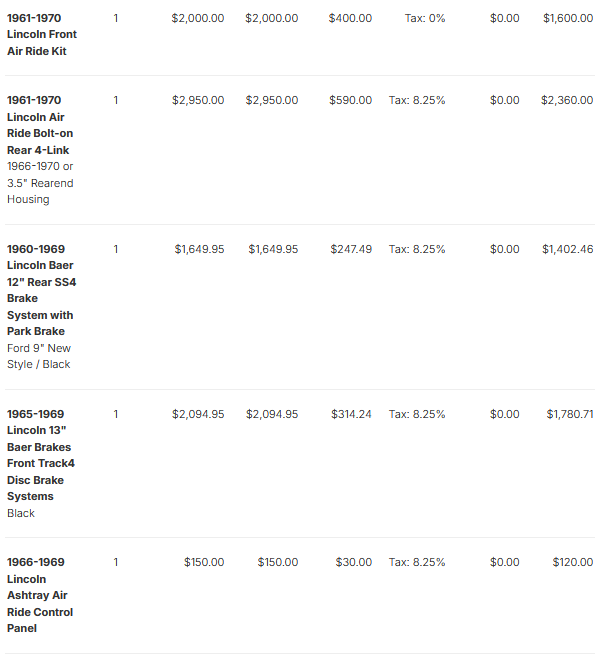
Task: Click the option text '1966-1970 or 3.5" Rearend Housing'
Action: pyautogui.click(x=40, y=183)
